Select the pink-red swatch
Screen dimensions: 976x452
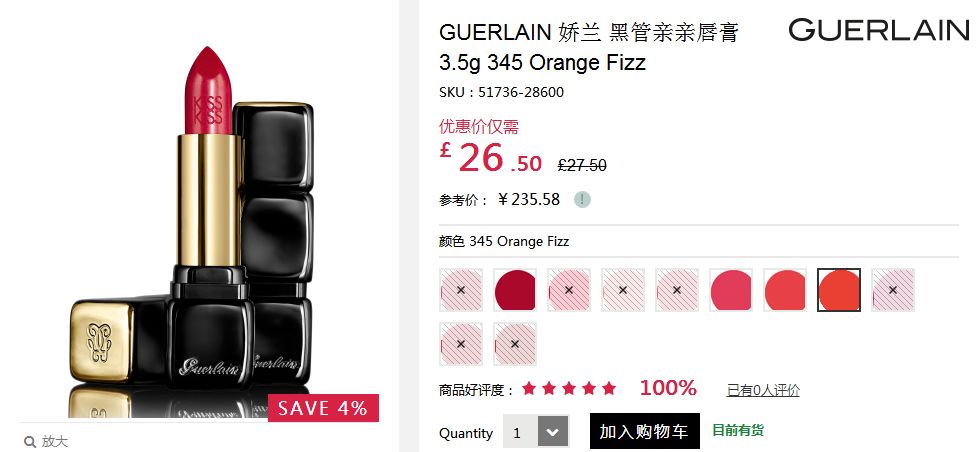click(731, 290)
